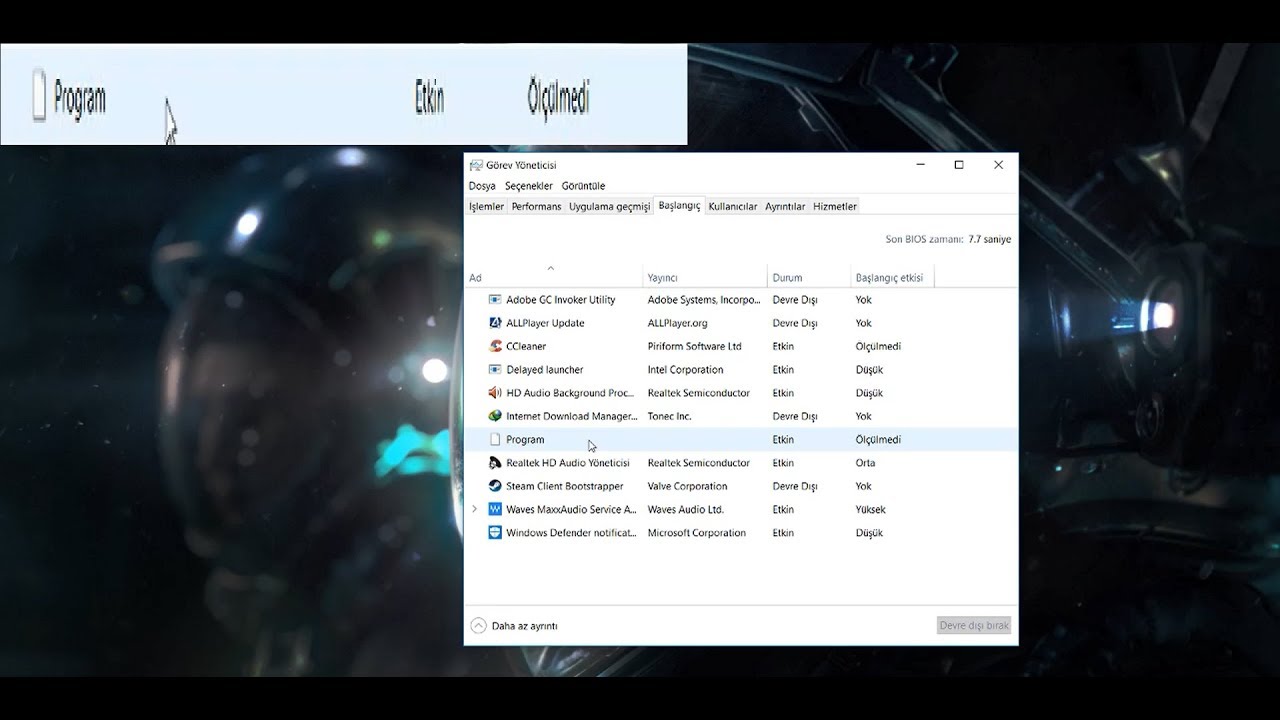The height and width of the screenshot is (720, 1280).
Task: Select the Delayed launcher name text
Action: tap(544, 370)
